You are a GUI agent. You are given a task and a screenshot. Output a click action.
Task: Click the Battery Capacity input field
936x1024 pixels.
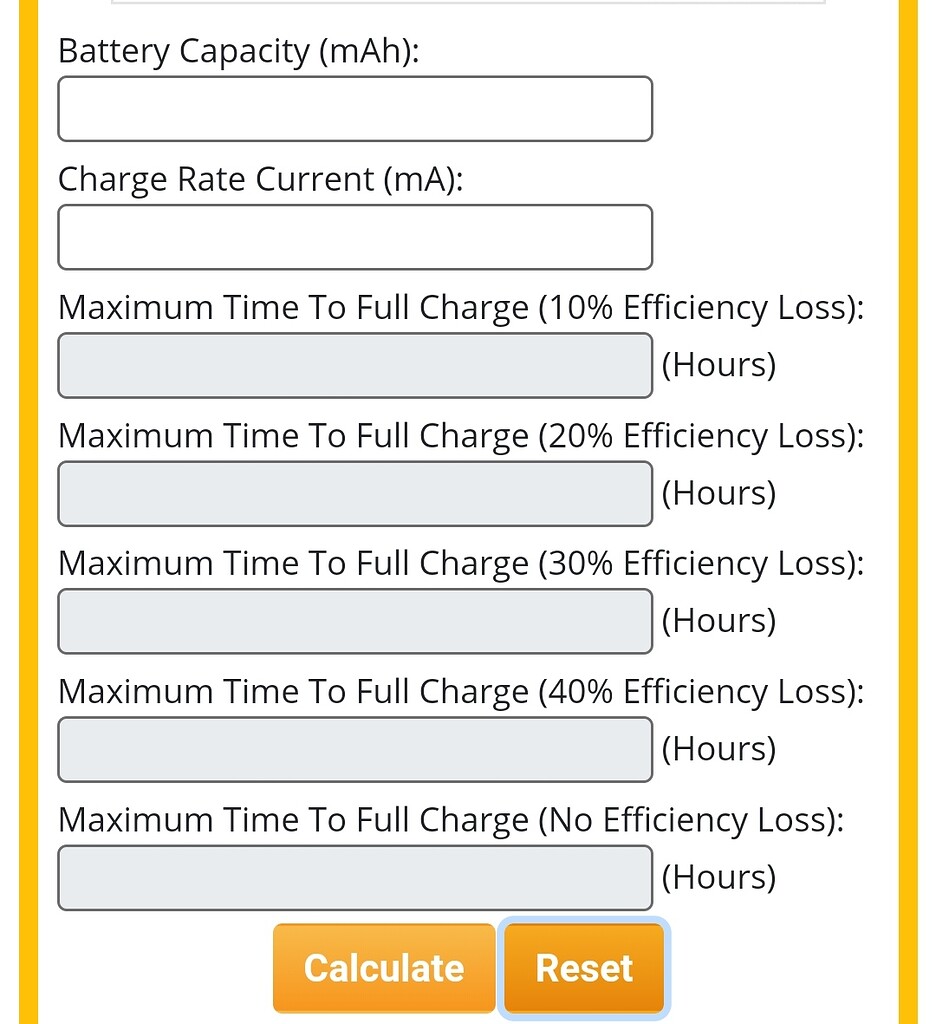[x=355, y=108]
